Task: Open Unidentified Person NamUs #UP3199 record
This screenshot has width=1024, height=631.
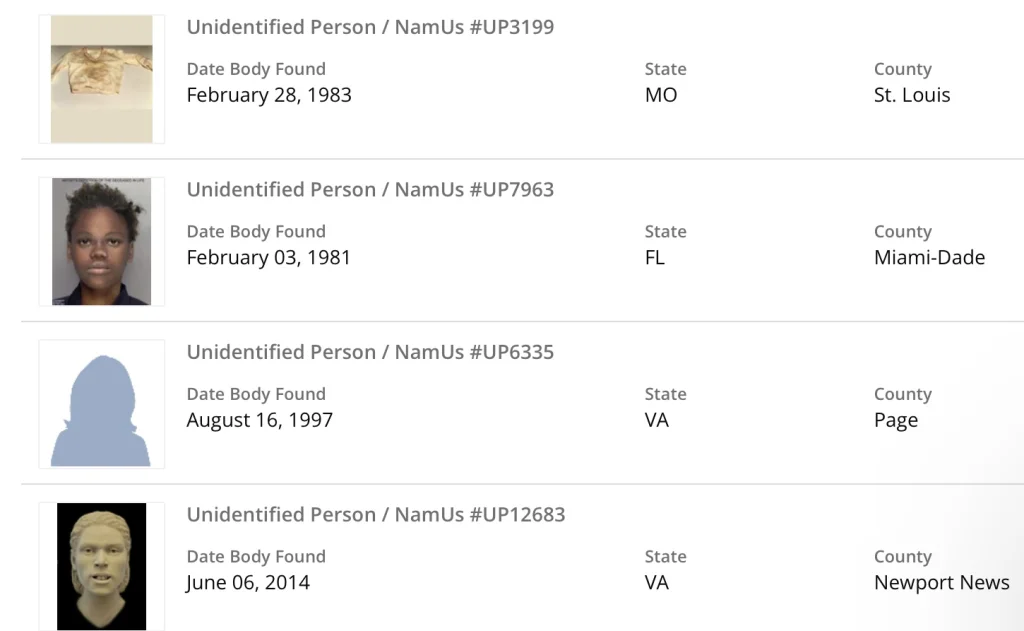Action: point(370,27)
